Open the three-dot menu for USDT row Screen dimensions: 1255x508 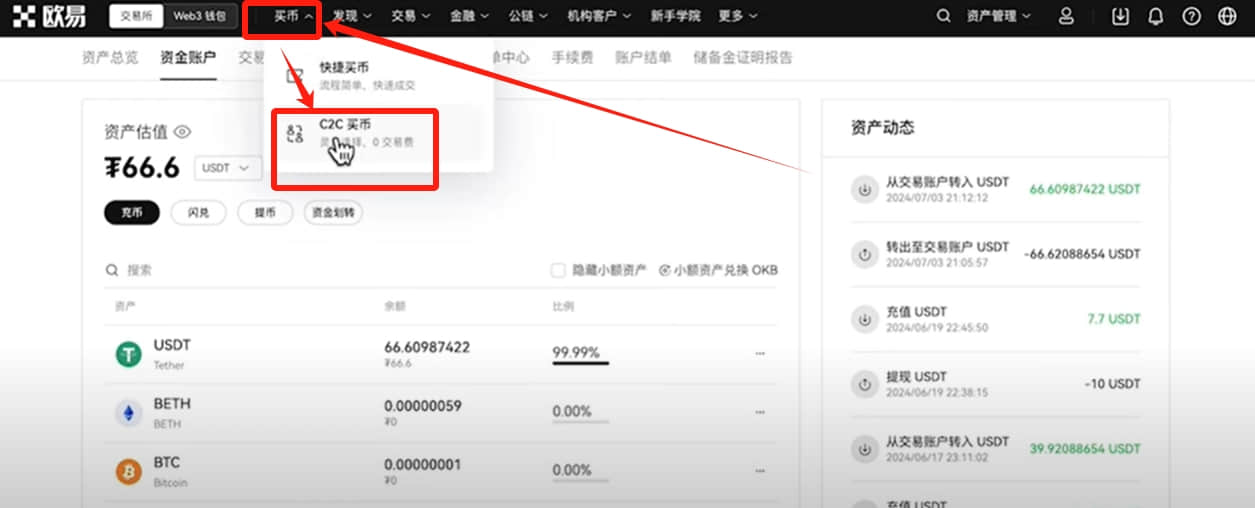760,353
